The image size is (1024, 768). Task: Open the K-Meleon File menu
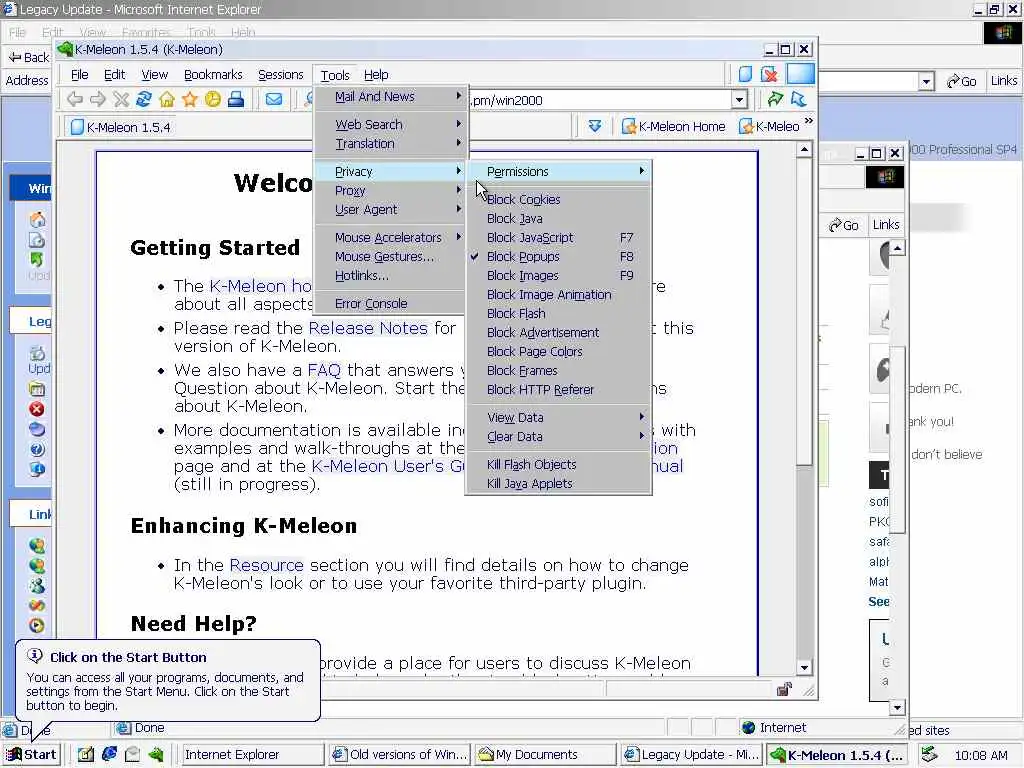coord(80,74)
